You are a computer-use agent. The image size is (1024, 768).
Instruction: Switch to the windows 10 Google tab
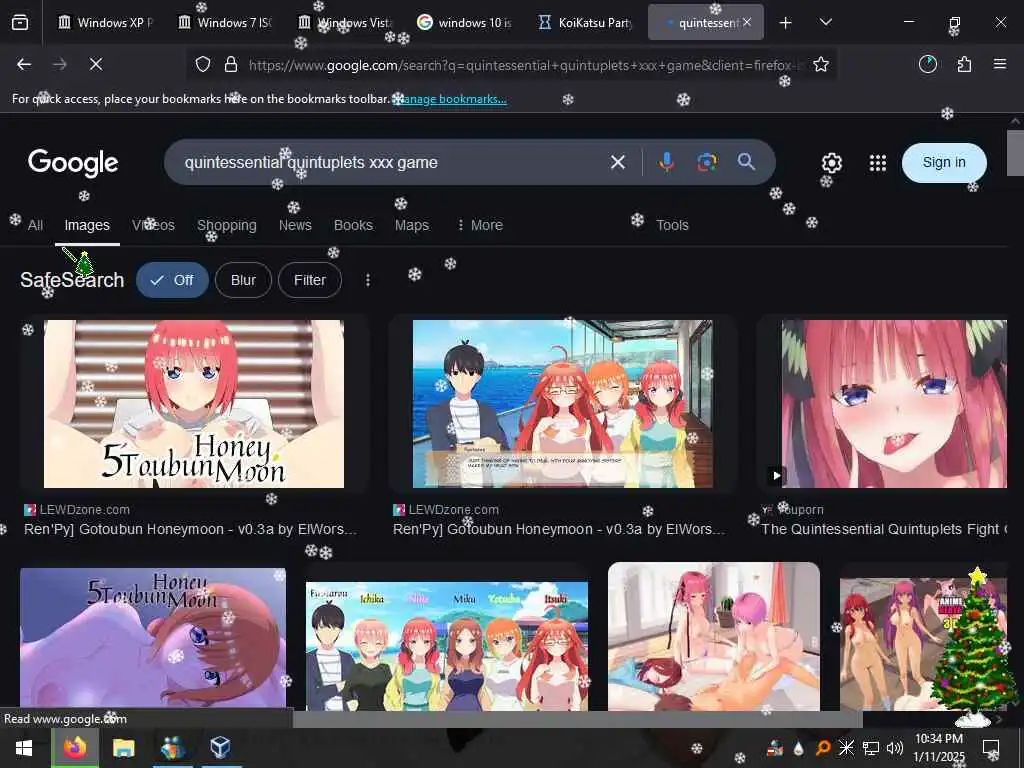pyautogui.click(x=465, y=23)
